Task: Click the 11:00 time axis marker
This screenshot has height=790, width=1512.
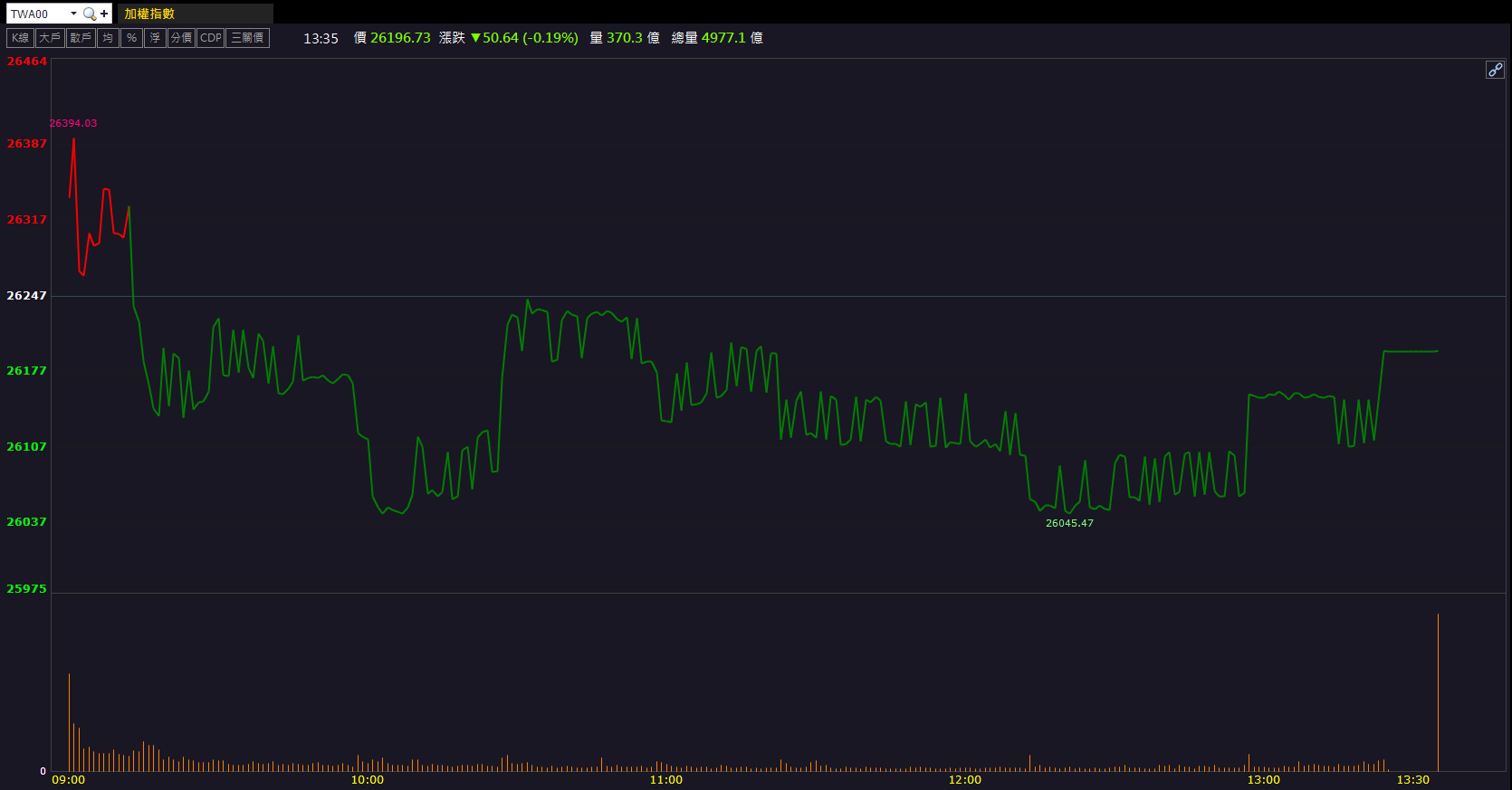Action: (x=665, y=779)
